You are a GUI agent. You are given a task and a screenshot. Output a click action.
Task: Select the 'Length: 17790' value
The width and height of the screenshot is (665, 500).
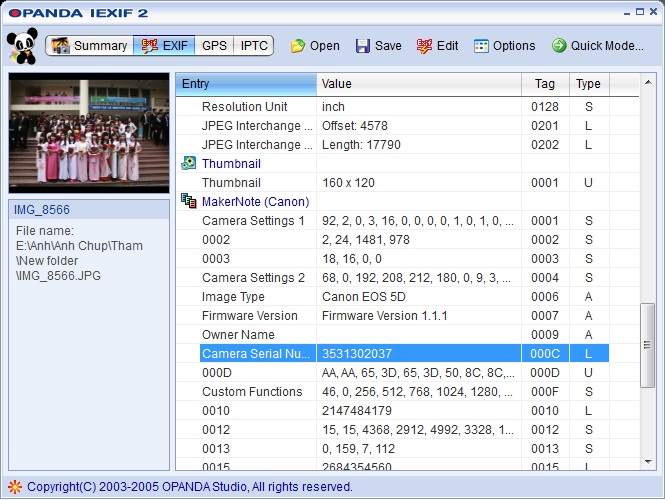coord(361,145)
